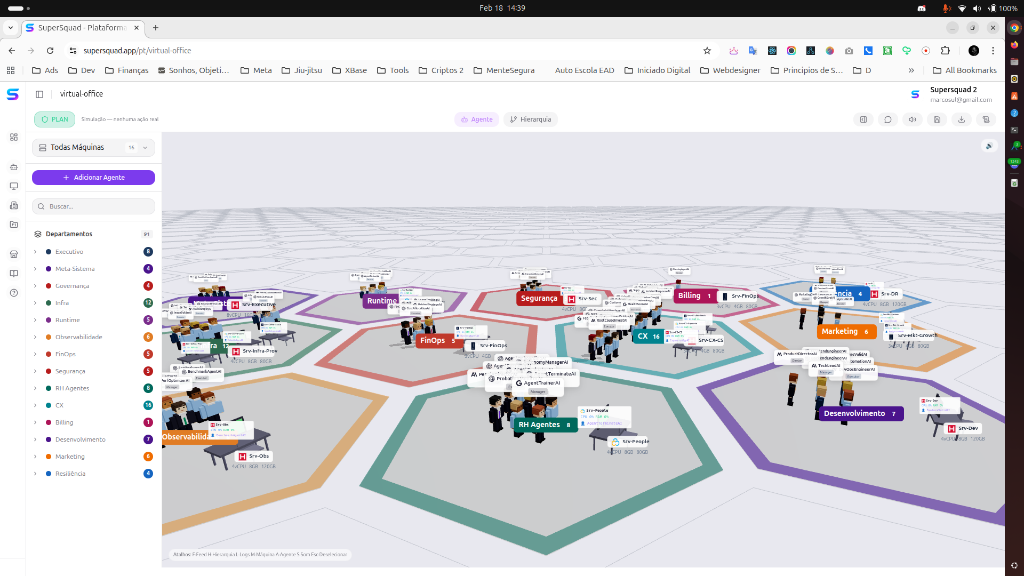Open the Todas Máquinas dropdown
1024x576 pixels.
[93, 146]
